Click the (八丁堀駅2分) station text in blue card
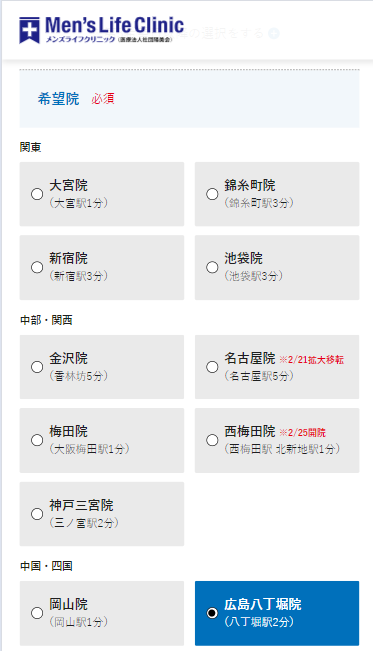 point(259,622)
